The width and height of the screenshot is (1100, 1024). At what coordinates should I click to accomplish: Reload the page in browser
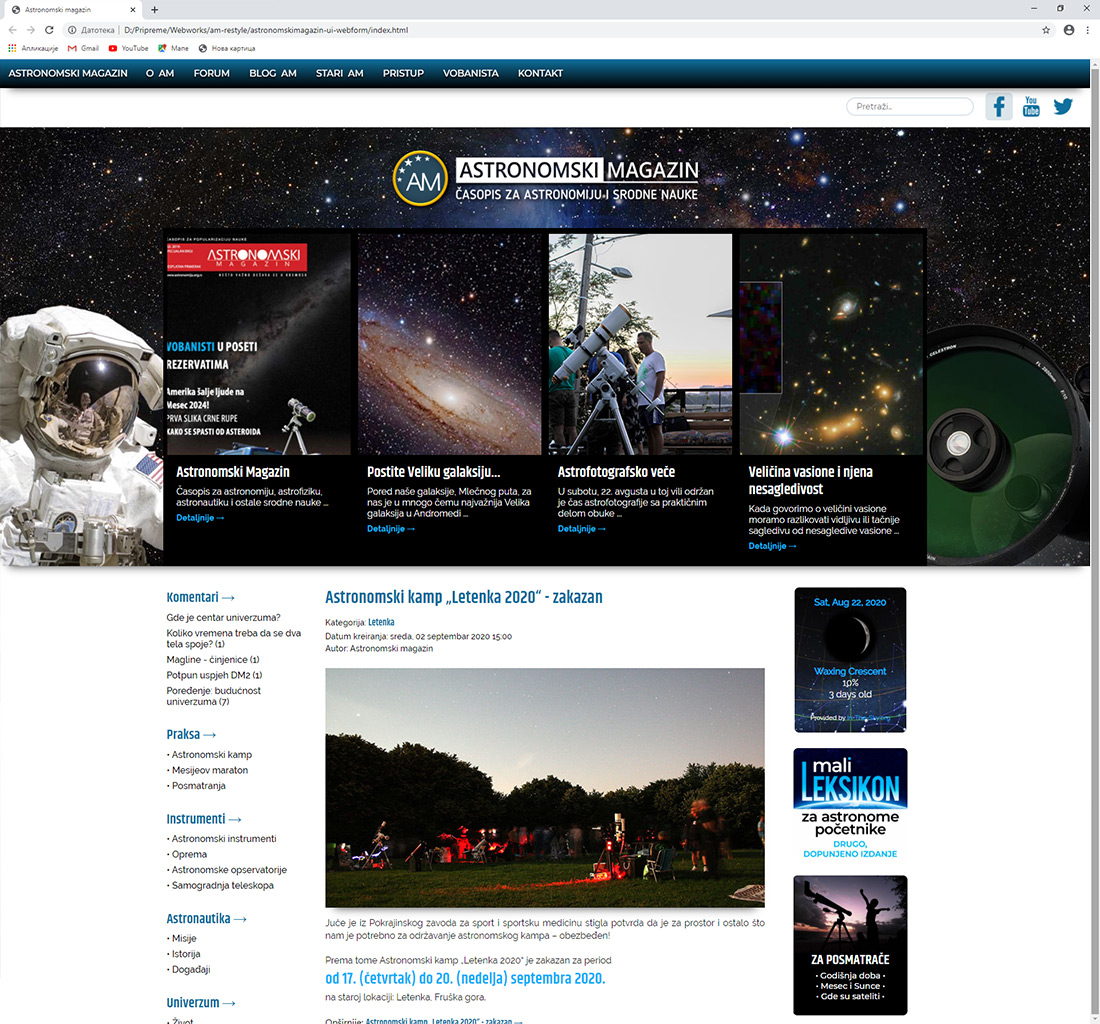[x=49, y=30]
